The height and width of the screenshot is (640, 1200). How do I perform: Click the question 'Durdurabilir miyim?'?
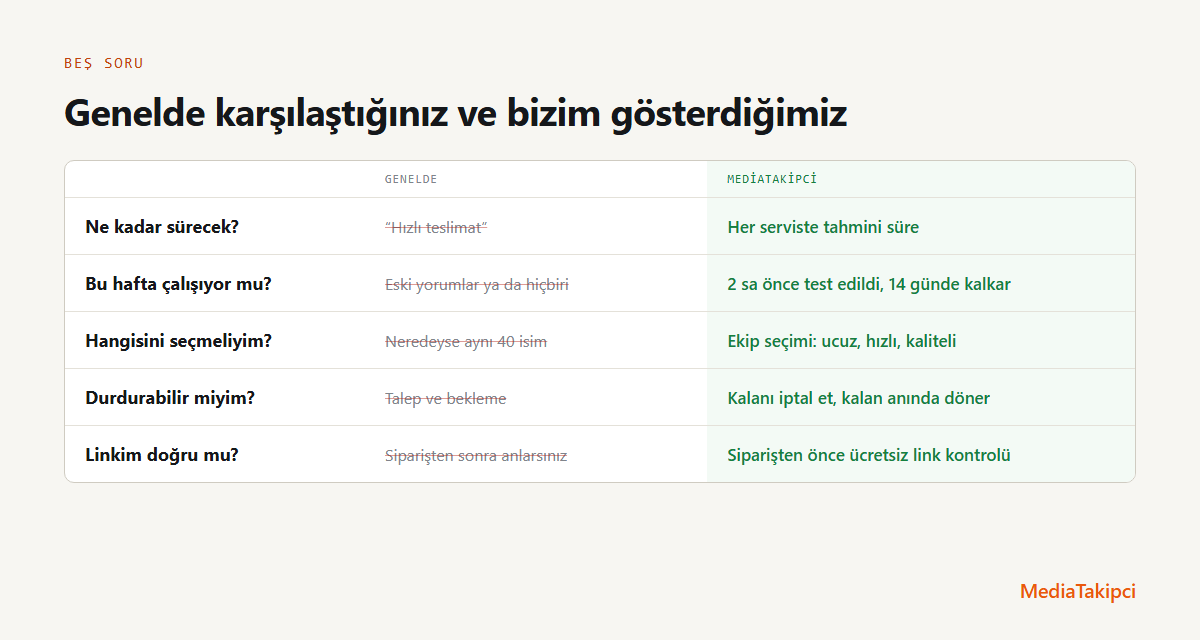point(170,398)
